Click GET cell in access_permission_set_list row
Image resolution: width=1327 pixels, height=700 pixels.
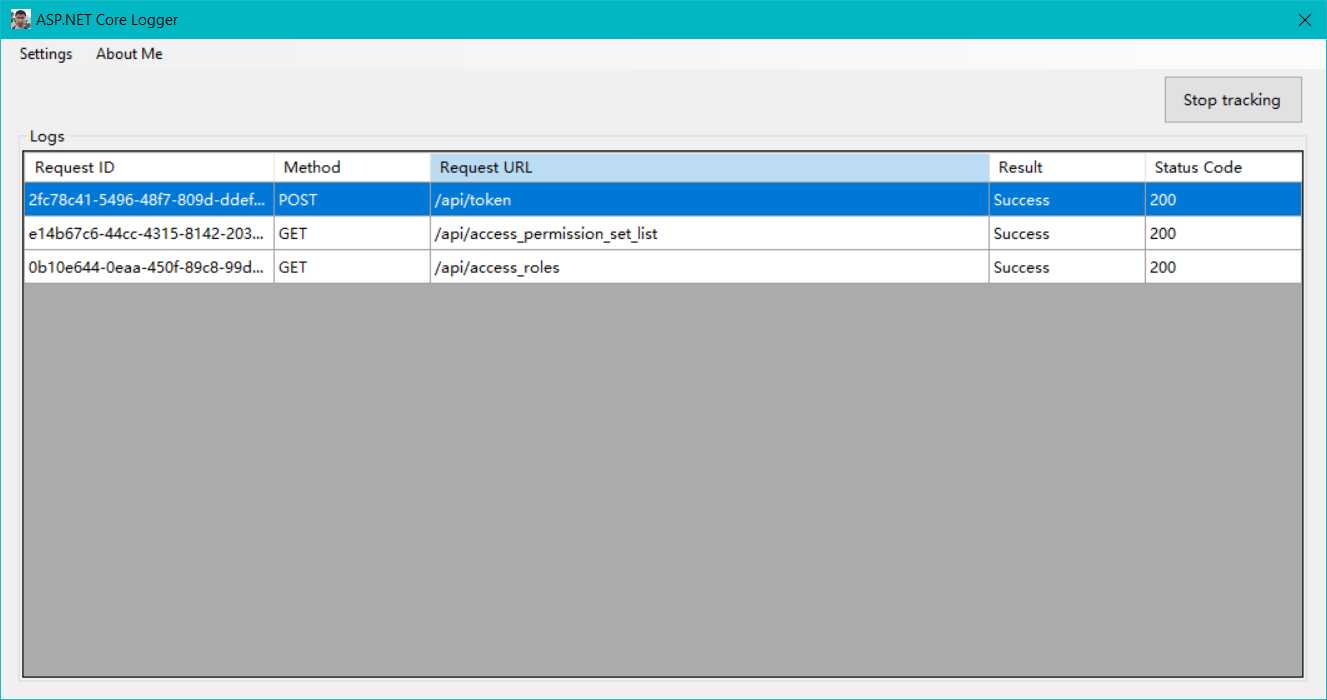pos(352,234)
